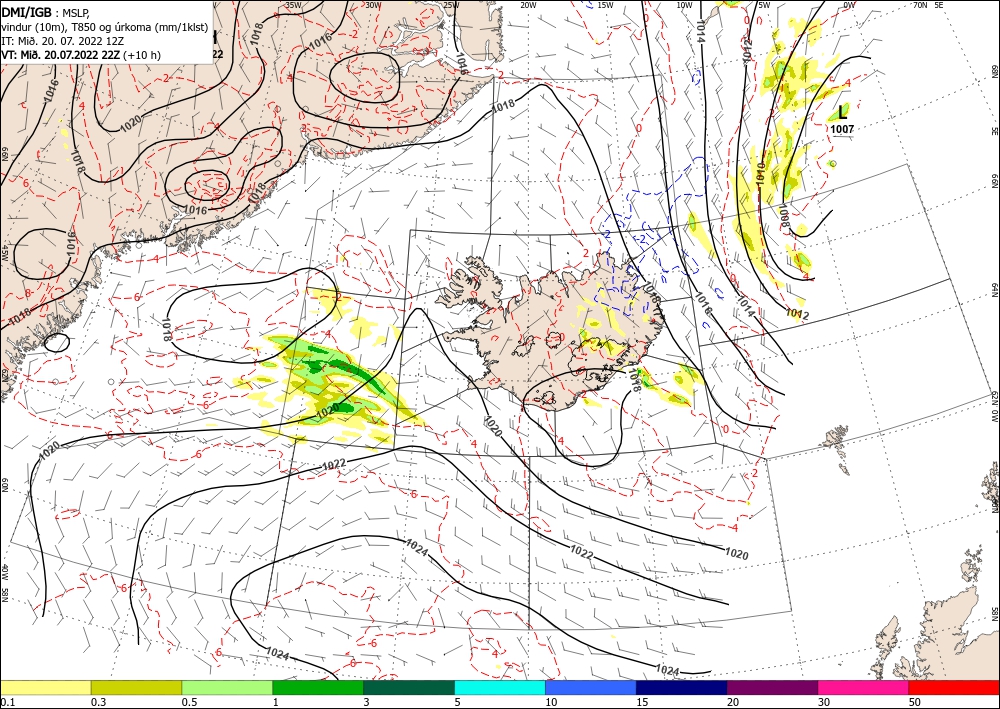
Task: Click the "L" low pressure marker
Action: pos(842,112)
